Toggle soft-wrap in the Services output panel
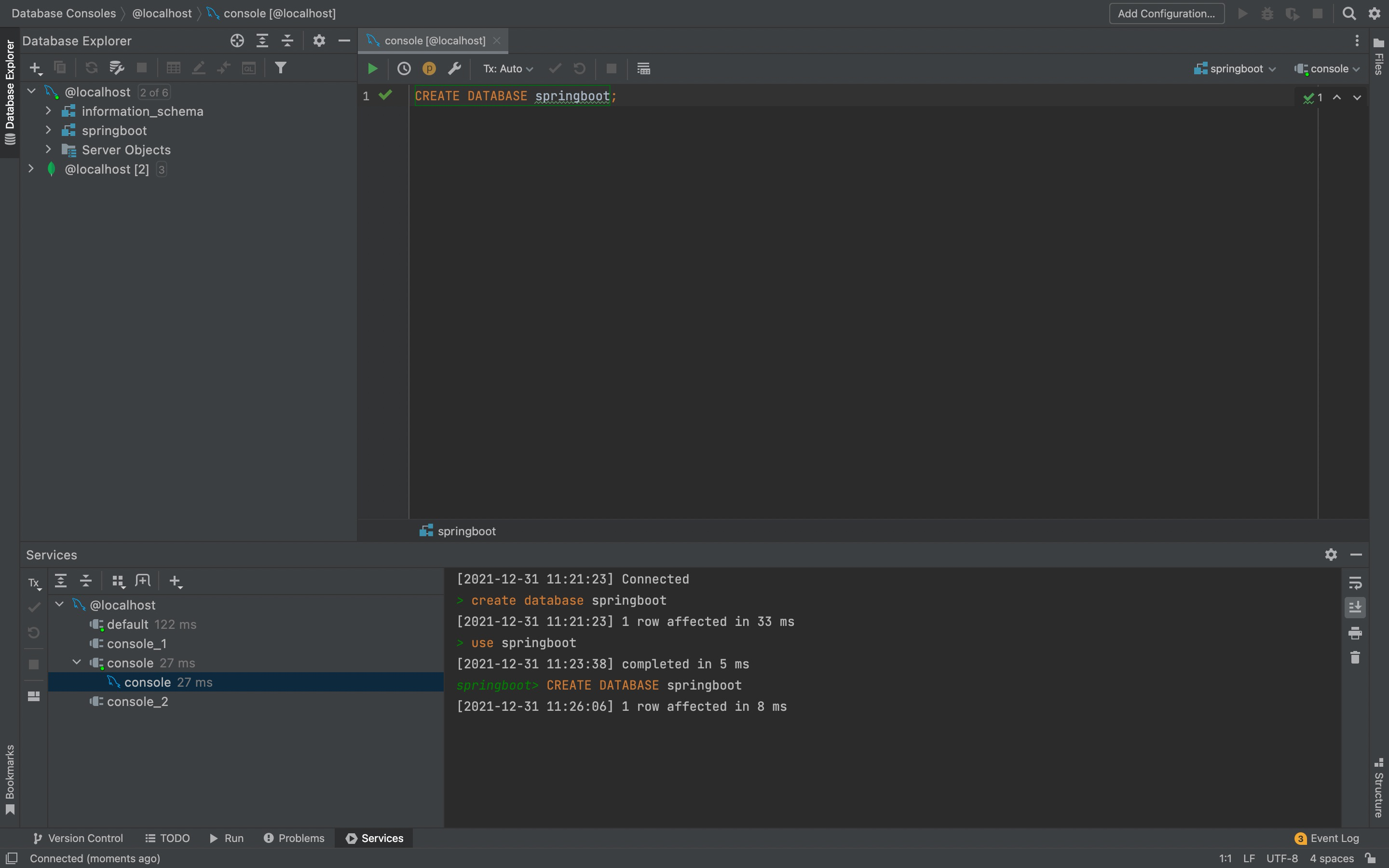This screenshot has height=868, width=1389. [x=1356, y=583]
